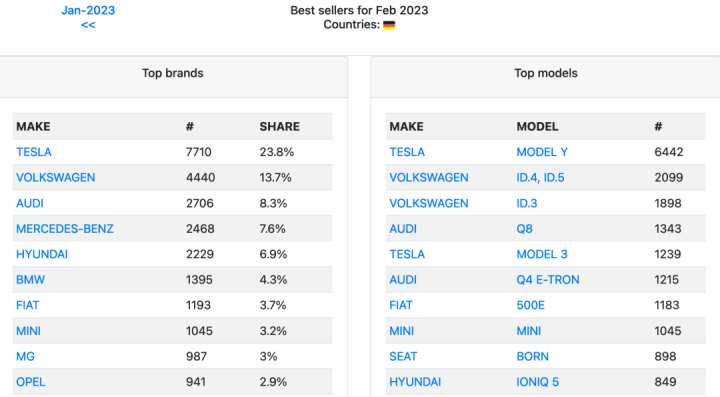Click the German flag icon
The width and height of the screenshot is (720, 397).
[389, 25]
